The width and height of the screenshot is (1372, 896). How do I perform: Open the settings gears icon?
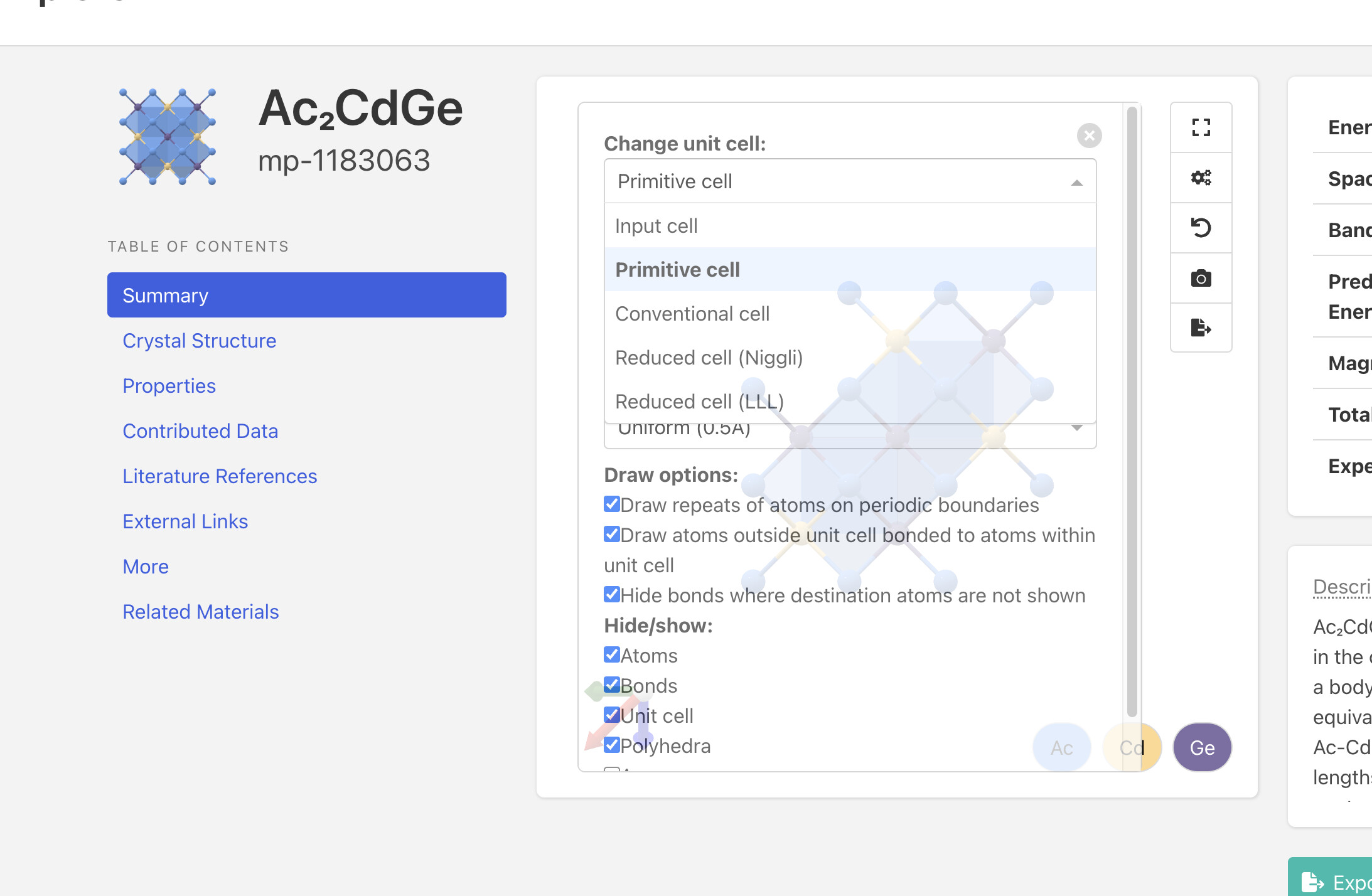pyautogui.click(x=1201, y=178)
